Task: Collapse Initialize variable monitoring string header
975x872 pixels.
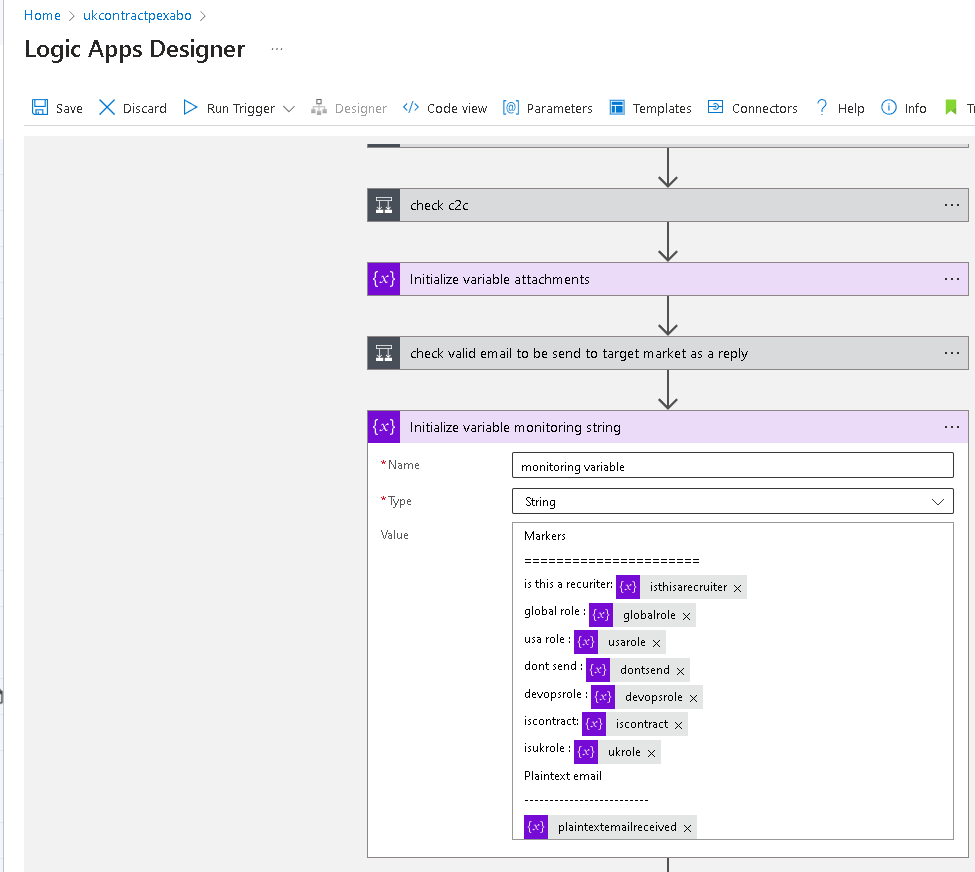Action: 668,427
